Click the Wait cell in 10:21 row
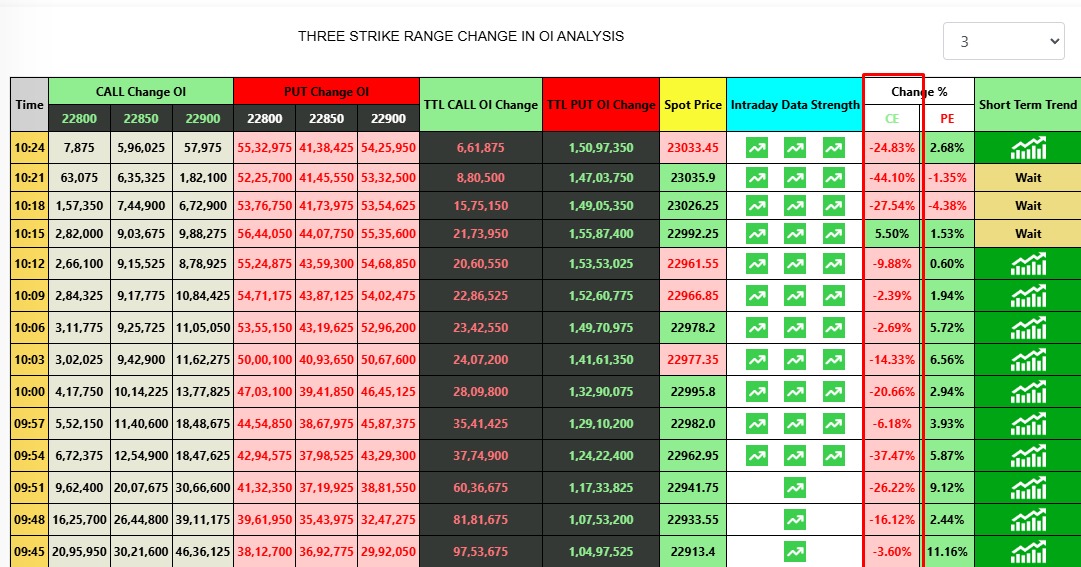This screenshot has height=567, width=1081. coord(1028,178)
